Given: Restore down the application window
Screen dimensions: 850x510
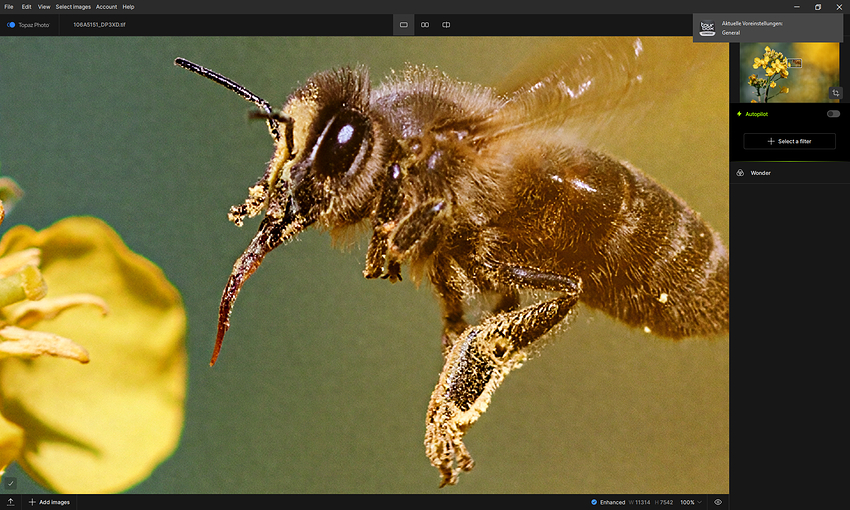Looking at the screenshot, I should [817, 7].
